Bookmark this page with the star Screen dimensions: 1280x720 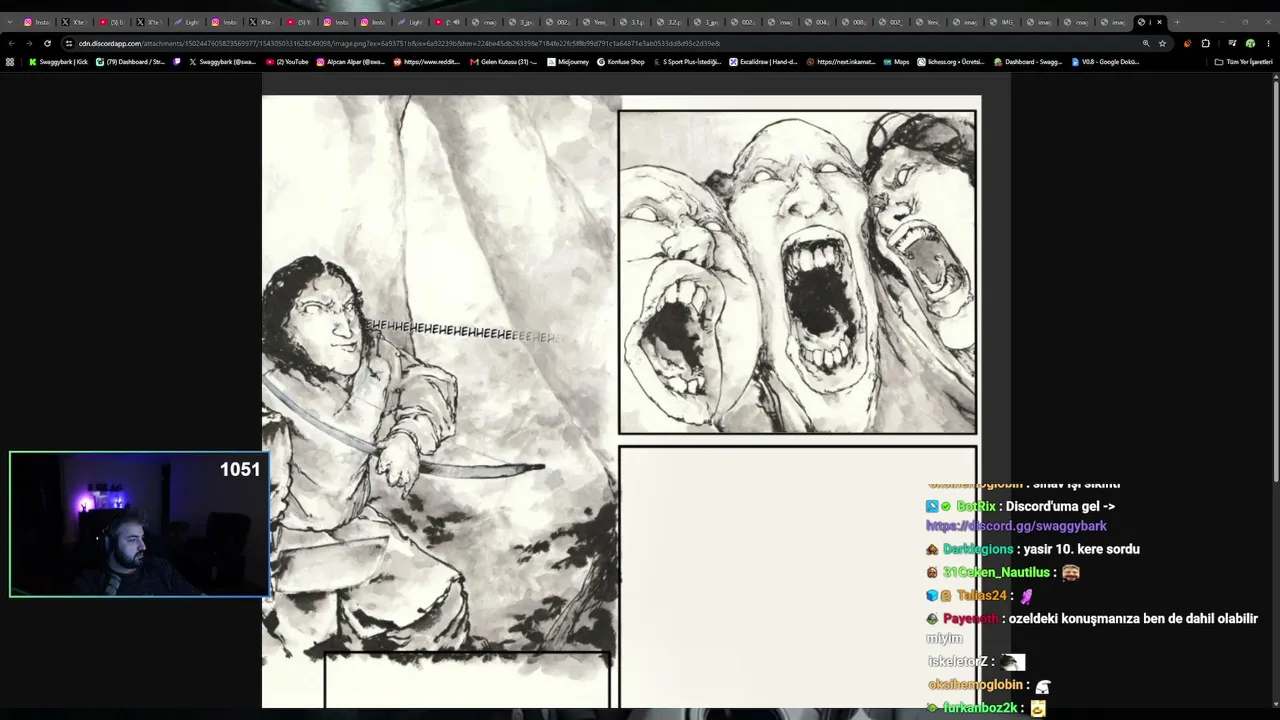tap(1162, 43)
